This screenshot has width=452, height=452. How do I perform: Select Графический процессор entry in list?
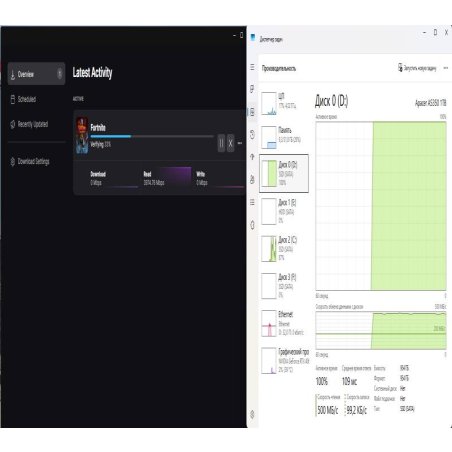click(285, 361)
